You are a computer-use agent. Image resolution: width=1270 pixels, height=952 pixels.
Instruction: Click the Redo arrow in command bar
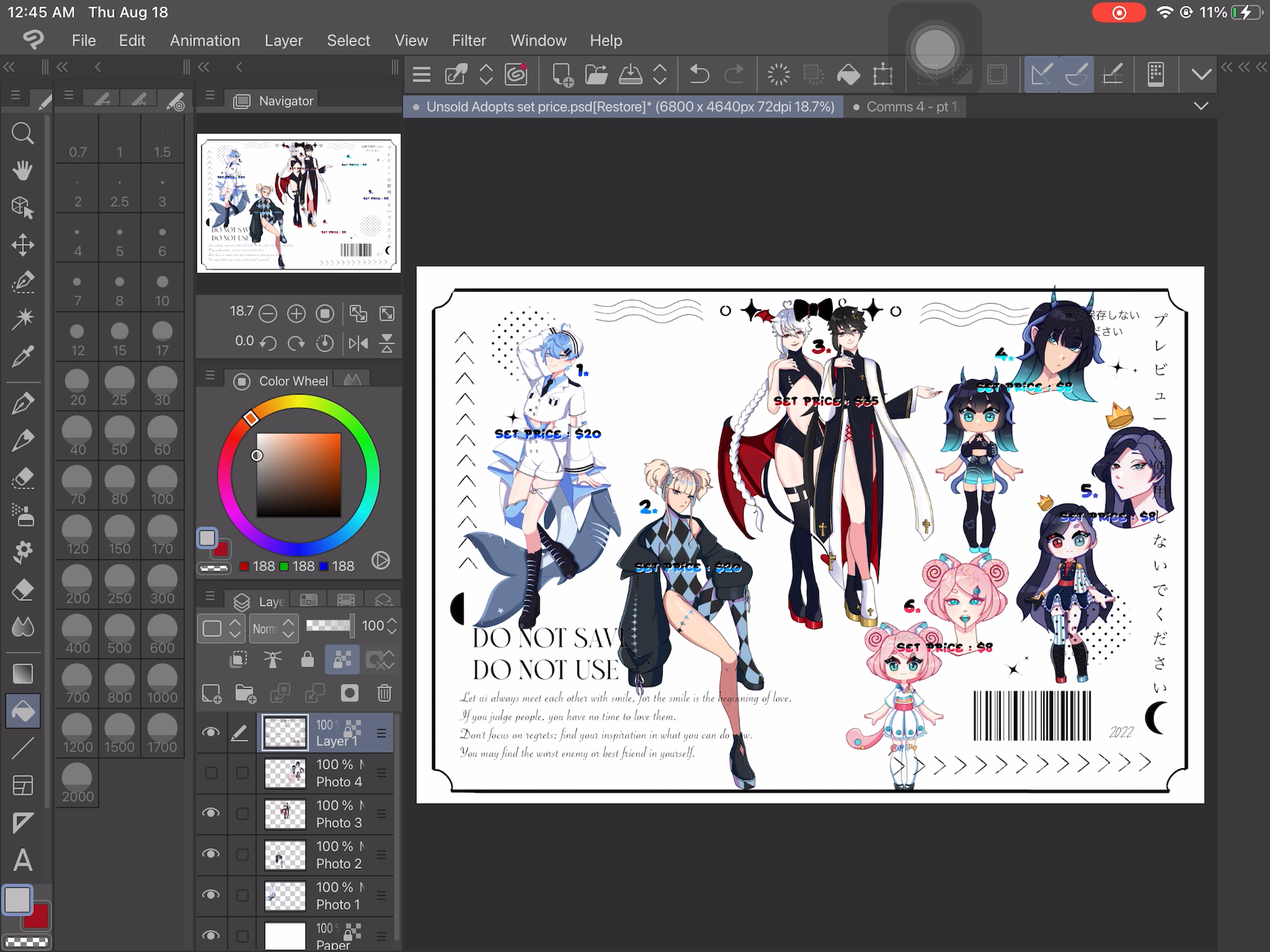[x=734, y=74]
